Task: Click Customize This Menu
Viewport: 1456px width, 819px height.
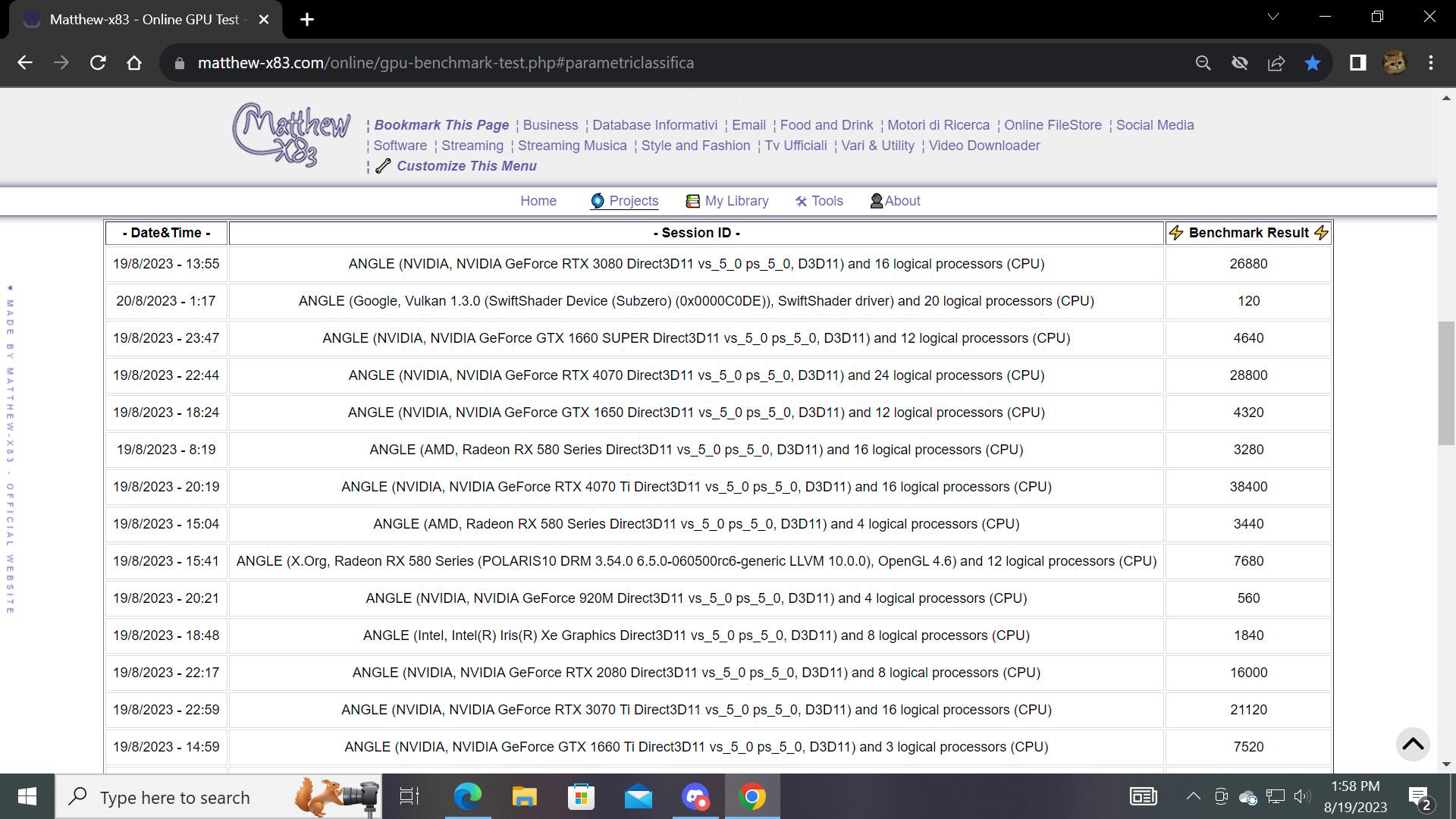Action: tap(466, 166)
